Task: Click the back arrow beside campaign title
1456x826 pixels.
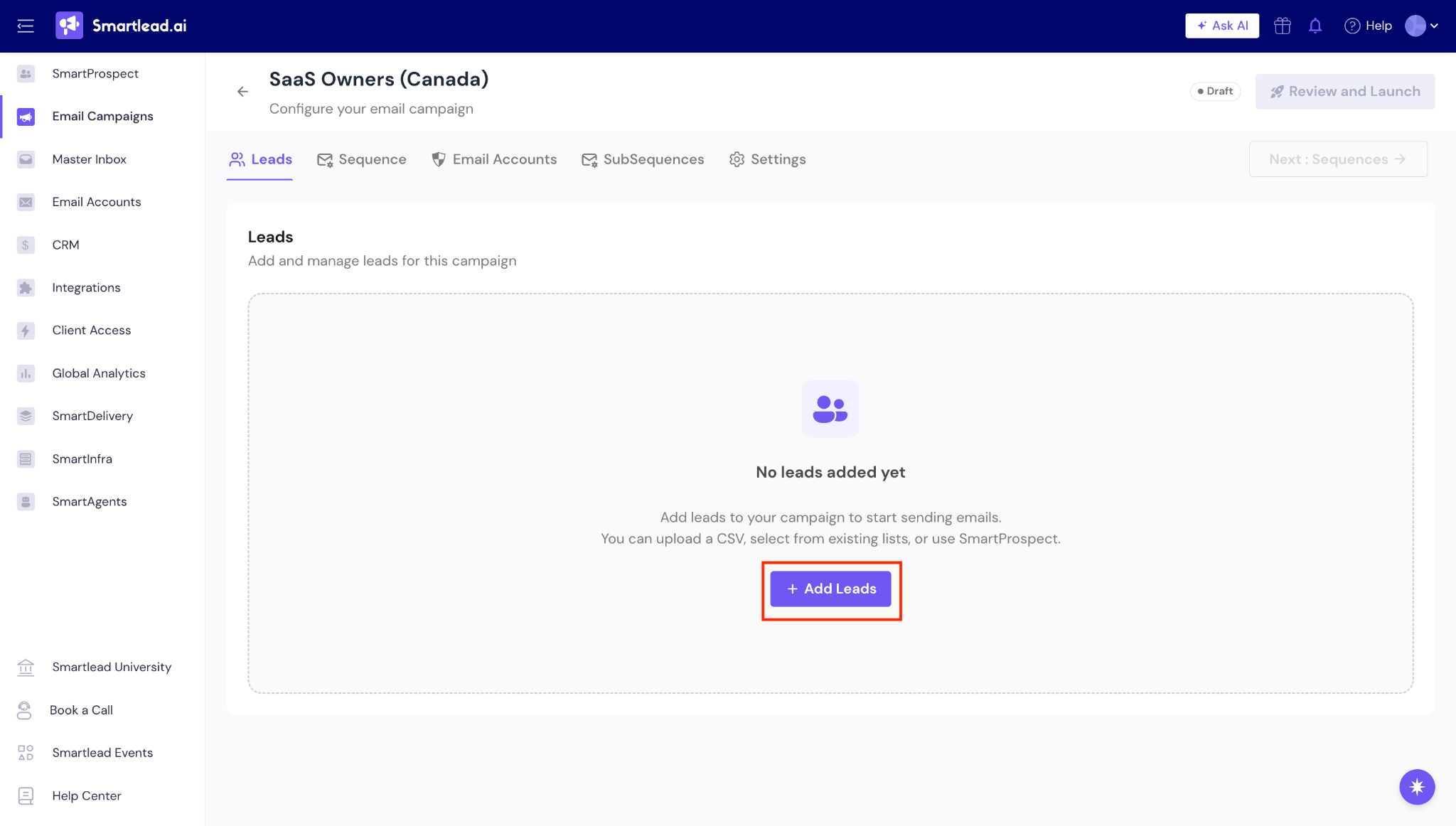Action: 242,92
